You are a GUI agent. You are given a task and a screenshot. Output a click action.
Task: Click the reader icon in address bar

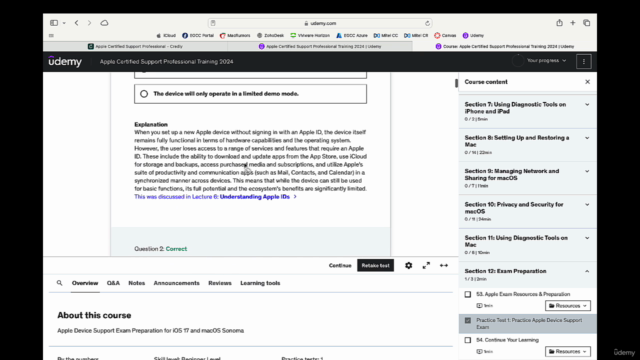click(213, 23)
